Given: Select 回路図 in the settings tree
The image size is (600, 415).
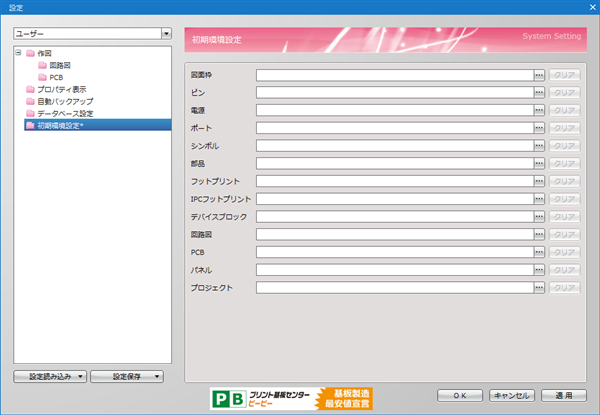Looking at the screenshot, I should click(x=59, y=65).
